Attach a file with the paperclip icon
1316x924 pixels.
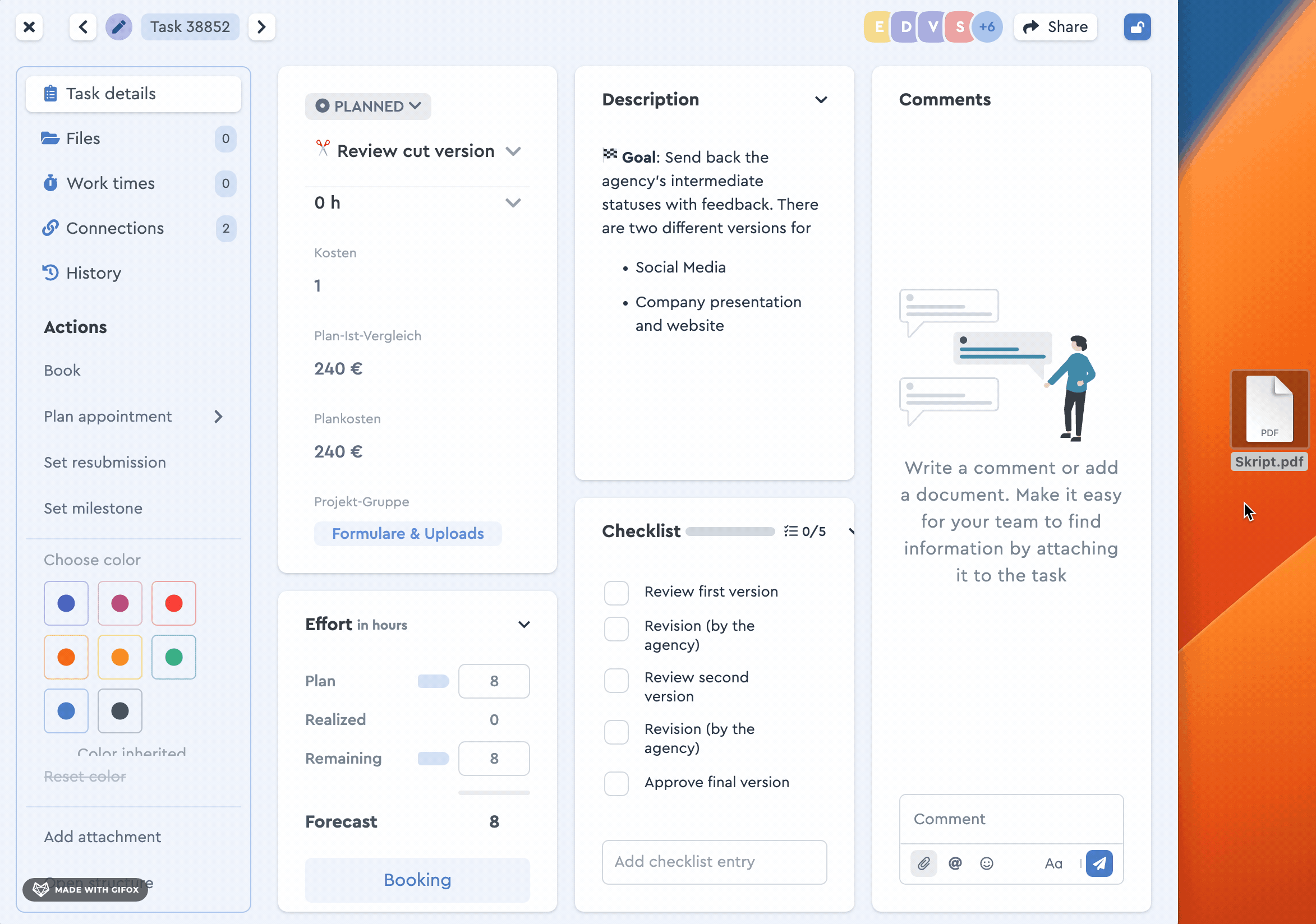pos(923,863)
